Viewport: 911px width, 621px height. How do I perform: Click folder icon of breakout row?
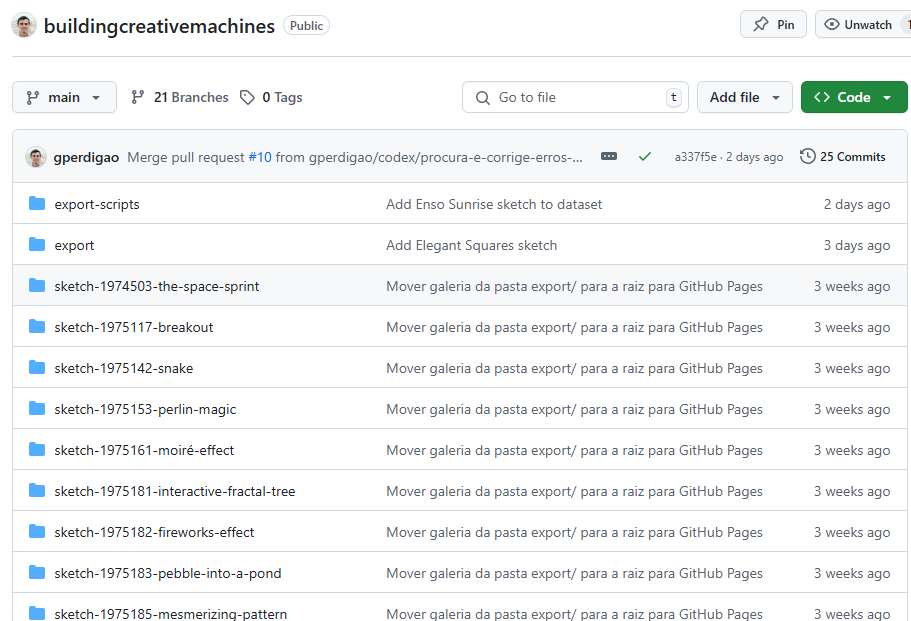37,326
